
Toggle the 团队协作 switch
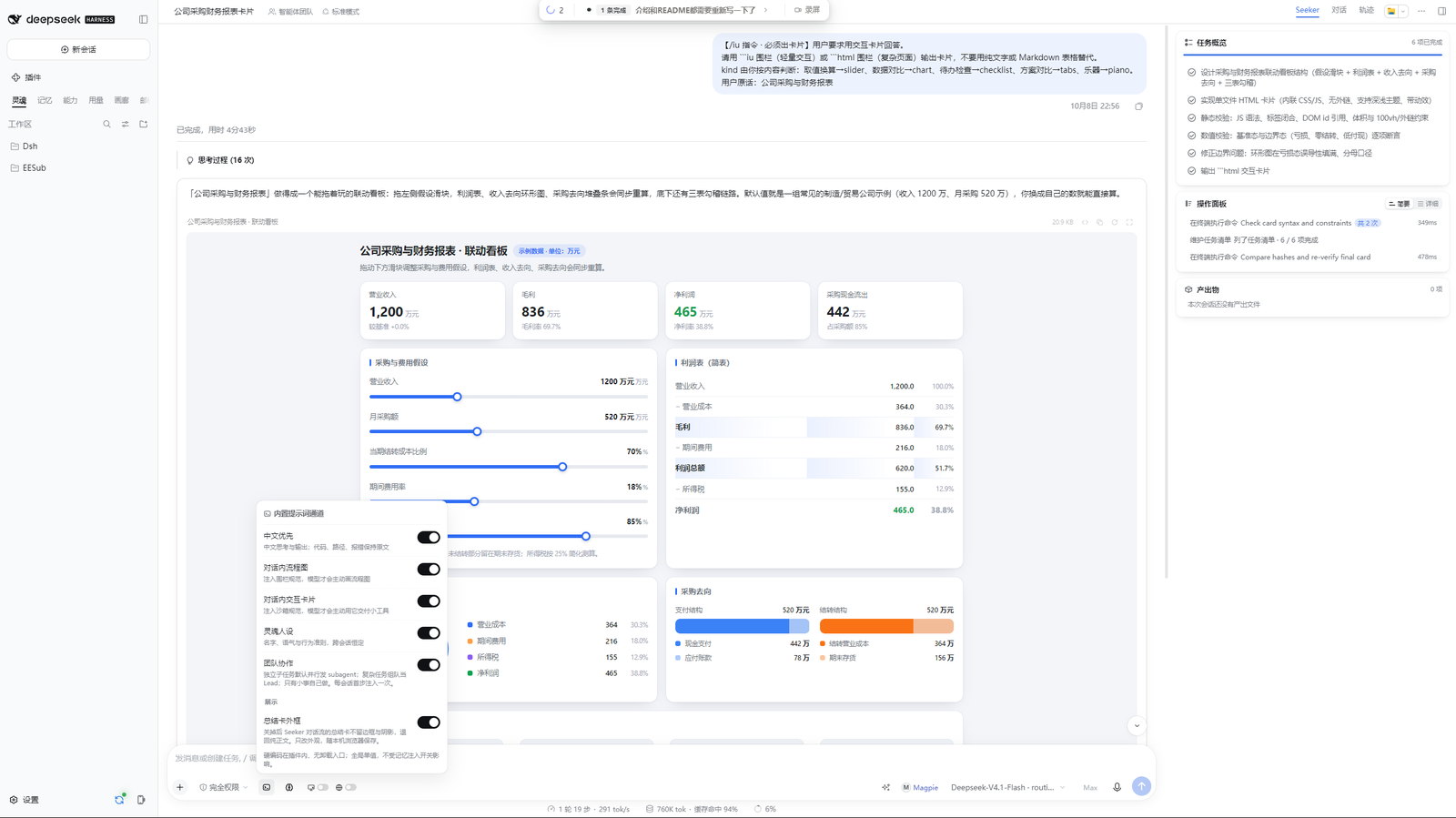click(x=429, y=665)
